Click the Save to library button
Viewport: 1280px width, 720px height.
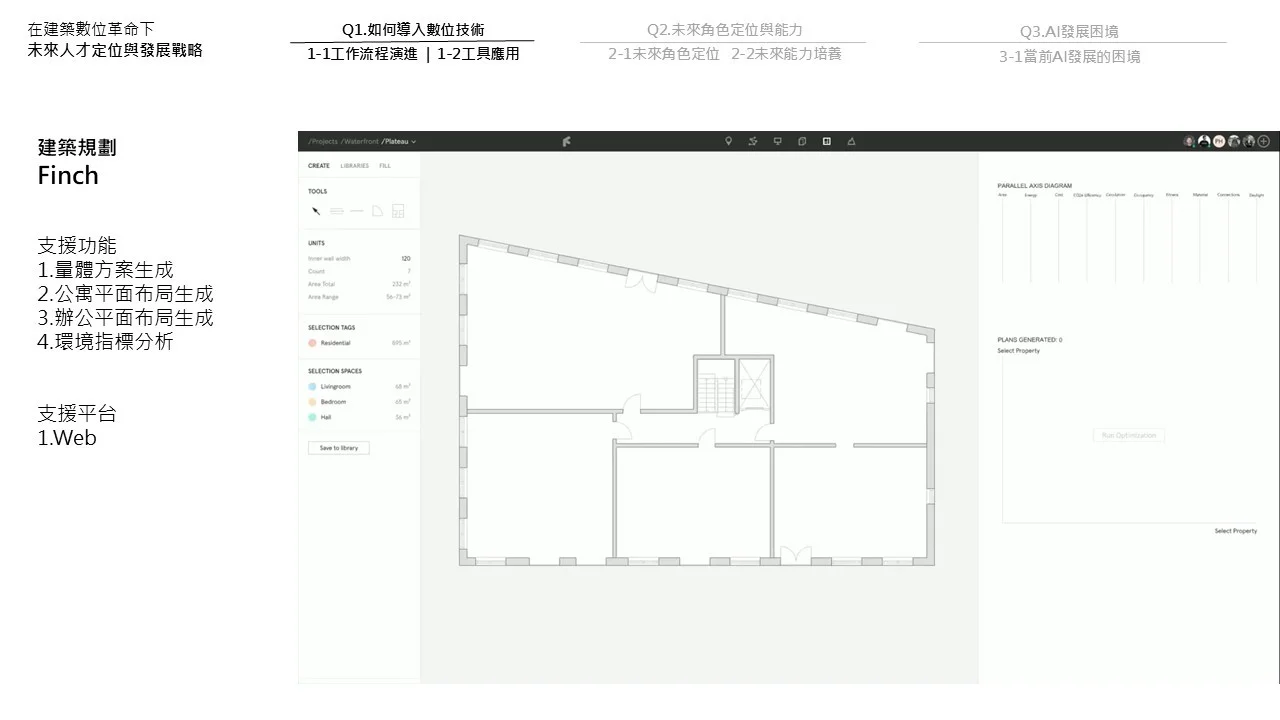click(x=339, y=448)
